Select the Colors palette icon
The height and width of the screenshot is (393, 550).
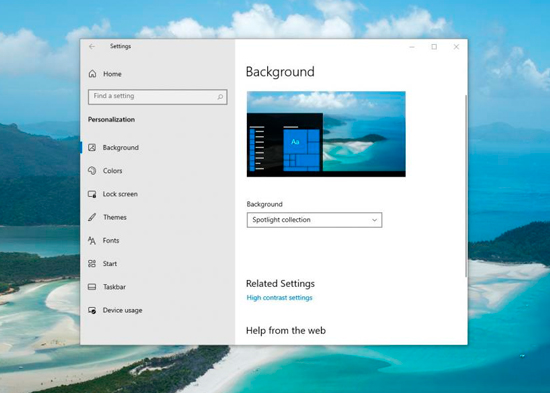[92, 171]
